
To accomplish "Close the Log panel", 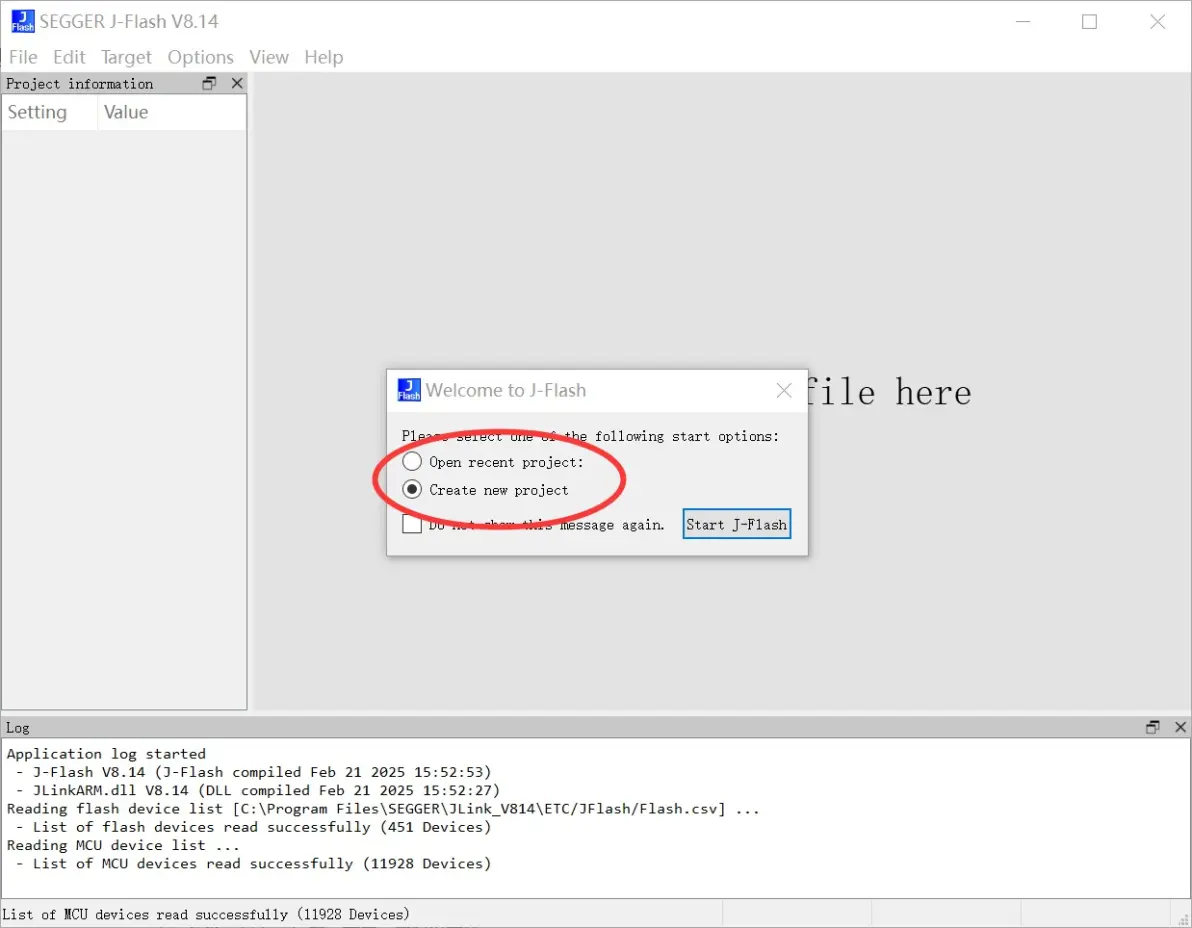I will 1181,727.
